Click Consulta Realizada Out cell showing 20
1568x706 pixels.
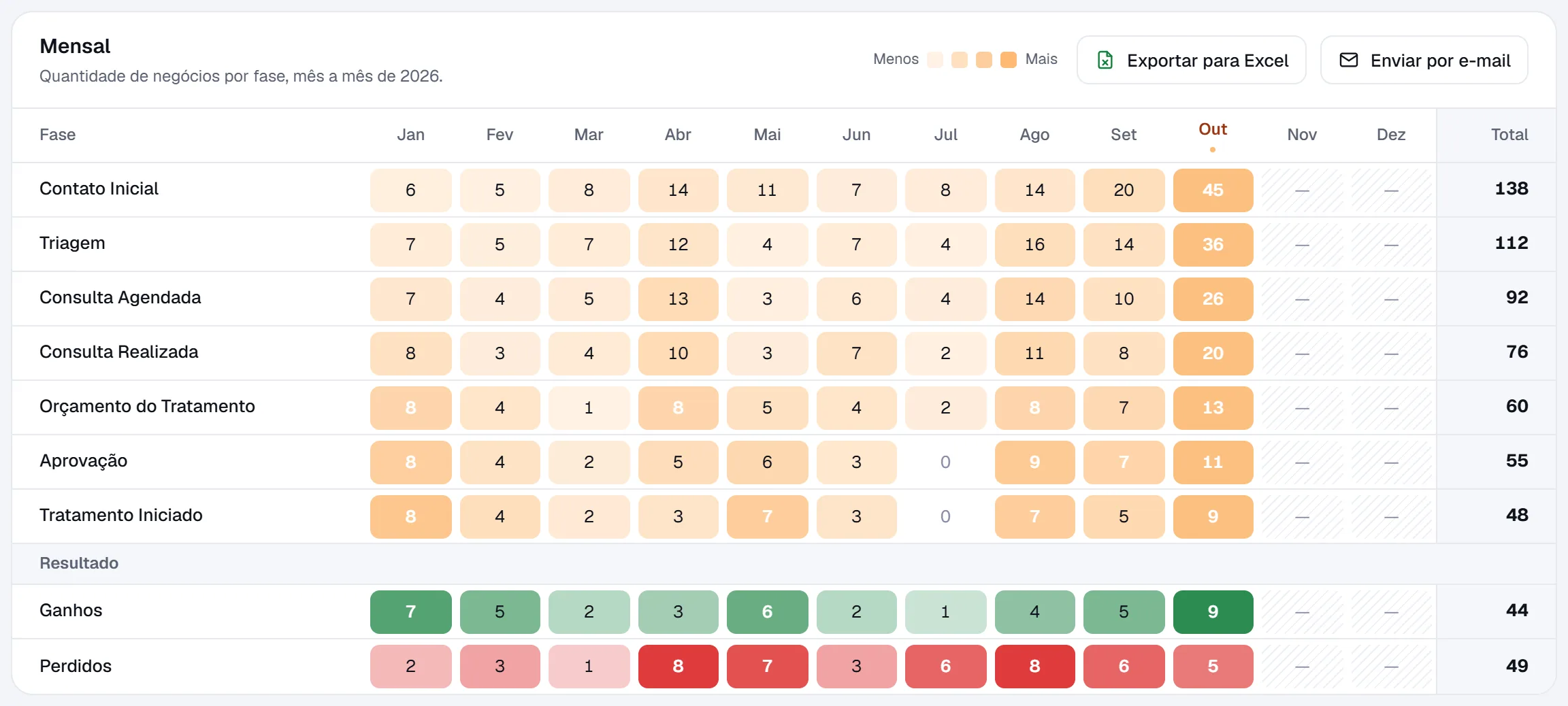[1213, 353]
